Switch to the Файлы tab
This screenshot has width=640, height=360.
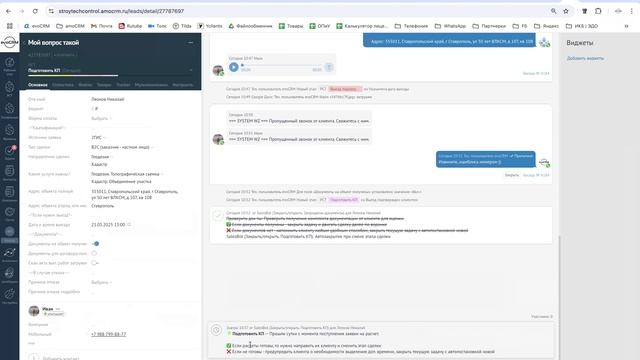pos(85,85)
